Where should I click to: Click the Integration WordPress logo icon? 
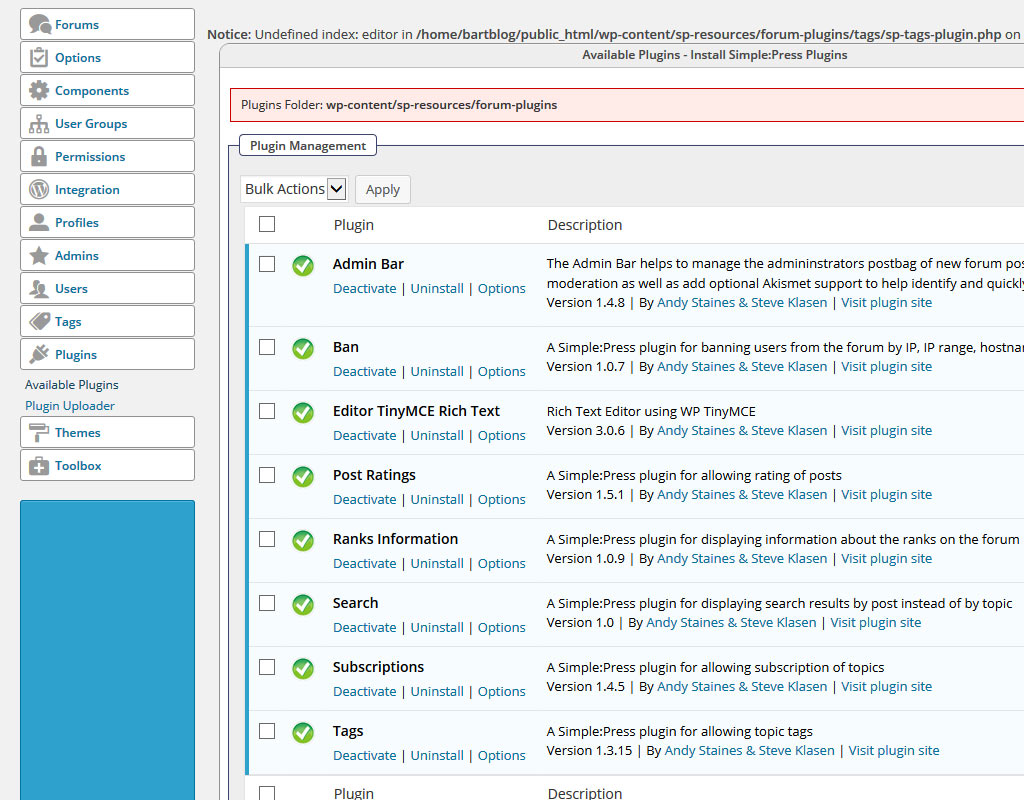pos(39,189)
